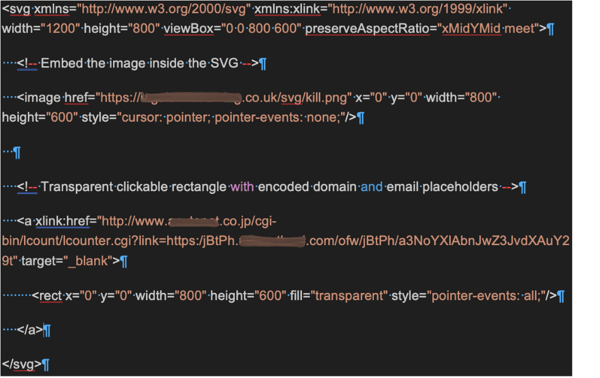
Task: Click the opening svg tag text
Action: click(16, 8)
